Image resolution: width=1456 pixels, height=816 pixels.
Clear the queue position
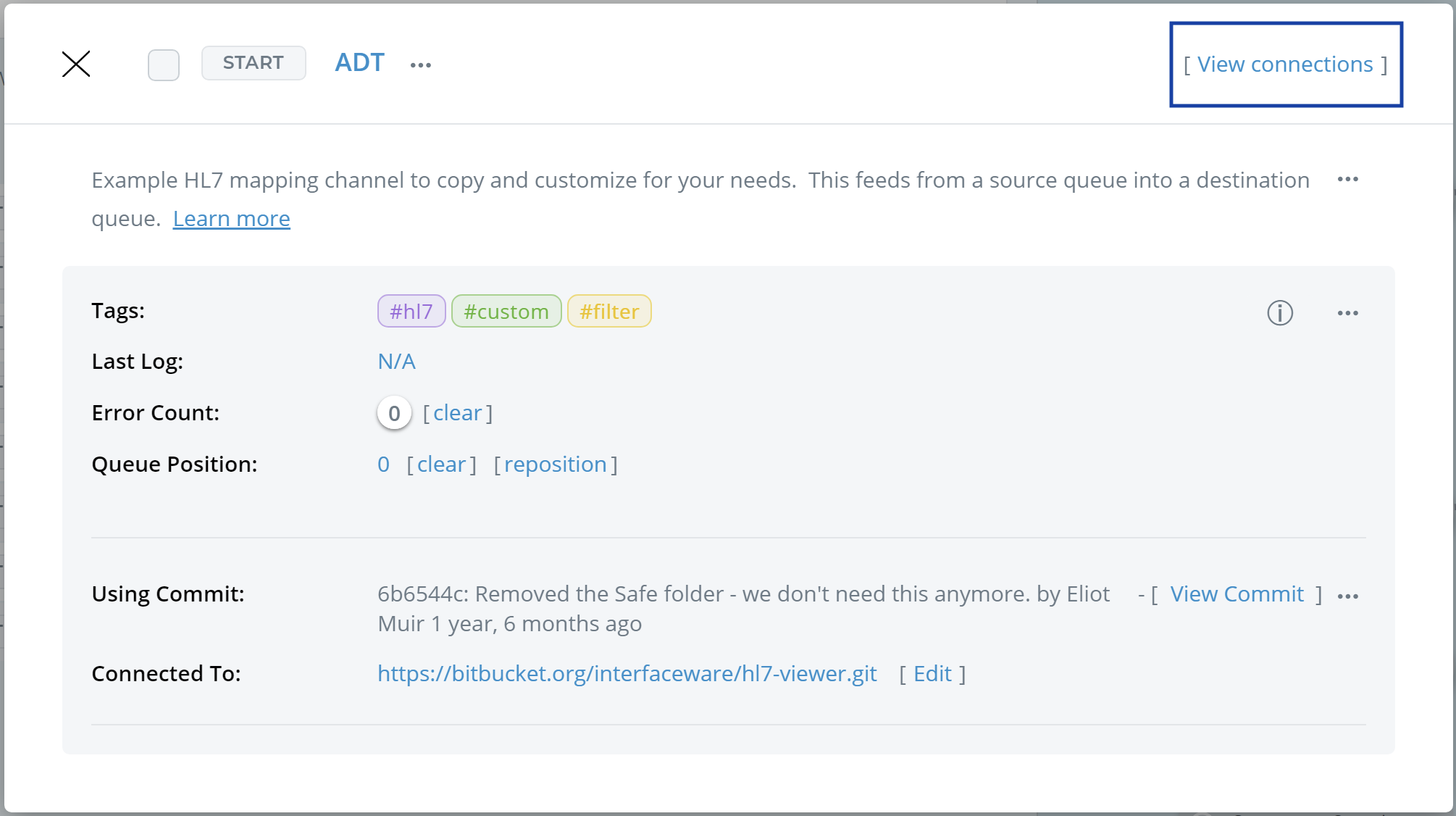pyautogui.click(x=441, y=465)
